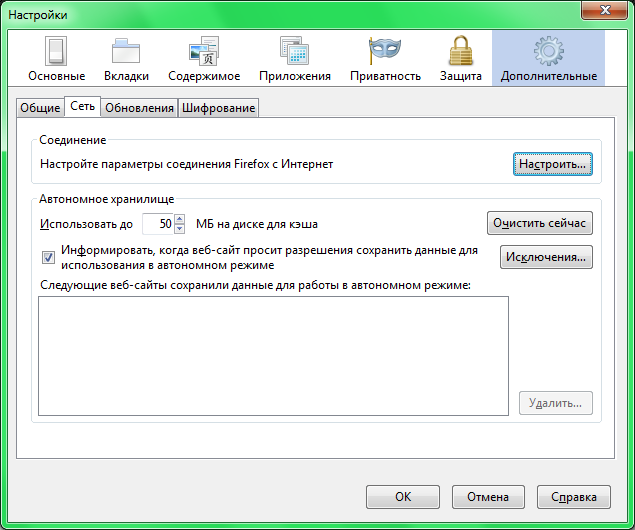Viewport: 635px width, 530px height.
Task: Increase cache size with up arrow
Action: (x=179, y=219)
